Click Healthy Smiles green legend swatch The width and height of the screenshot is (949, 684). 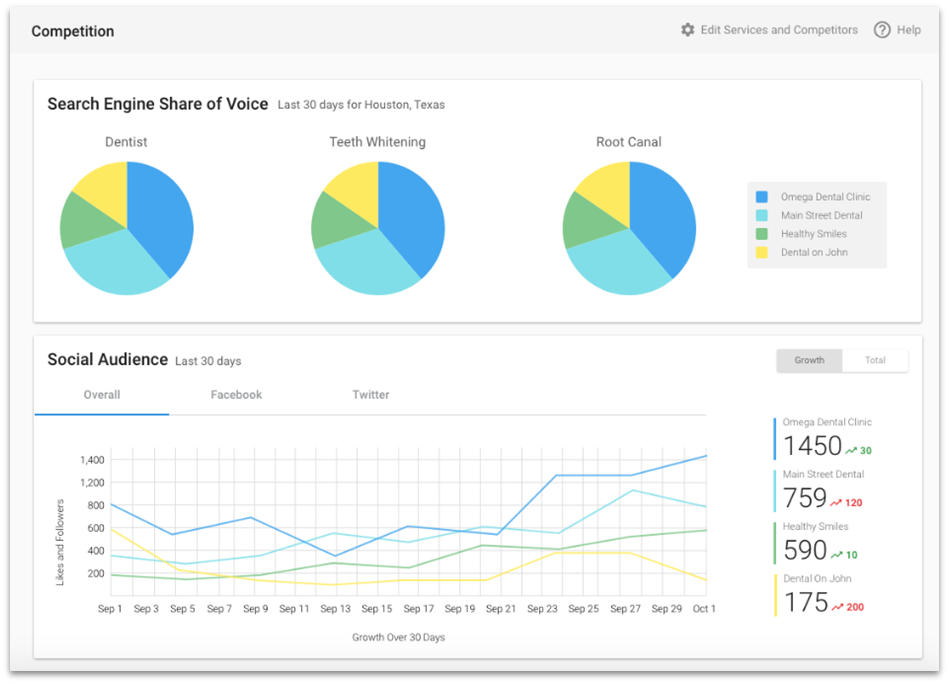point(762,234)
